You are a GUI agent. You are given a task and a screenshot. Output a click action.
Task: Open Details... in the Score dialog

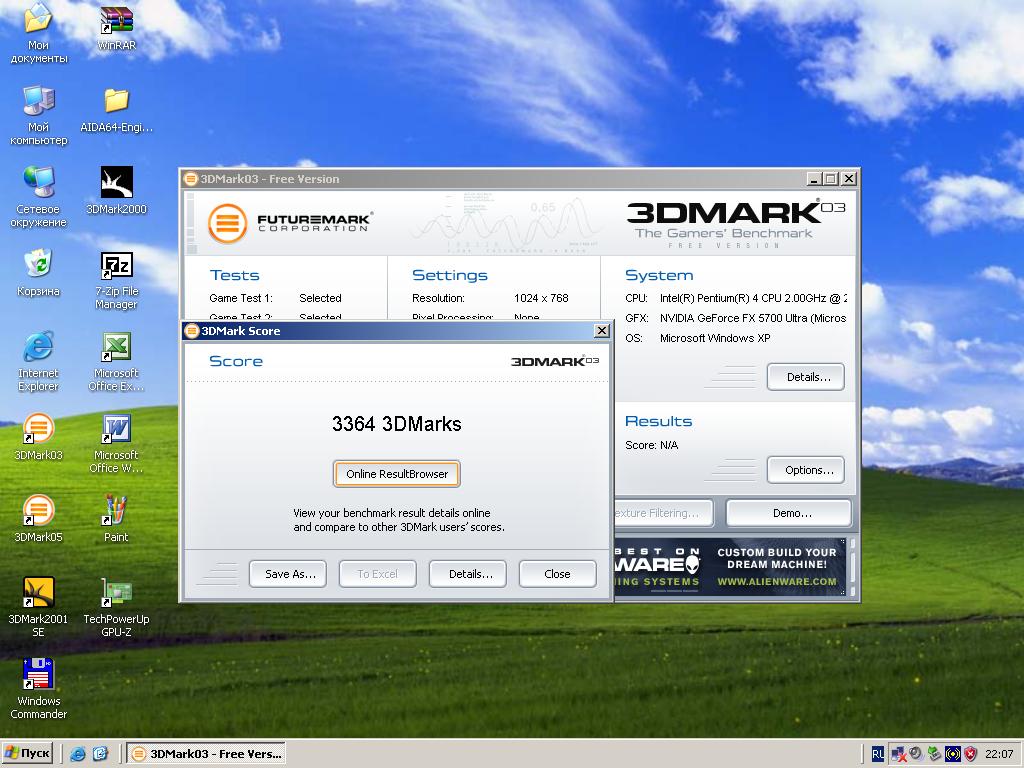(x=468, y=574)
